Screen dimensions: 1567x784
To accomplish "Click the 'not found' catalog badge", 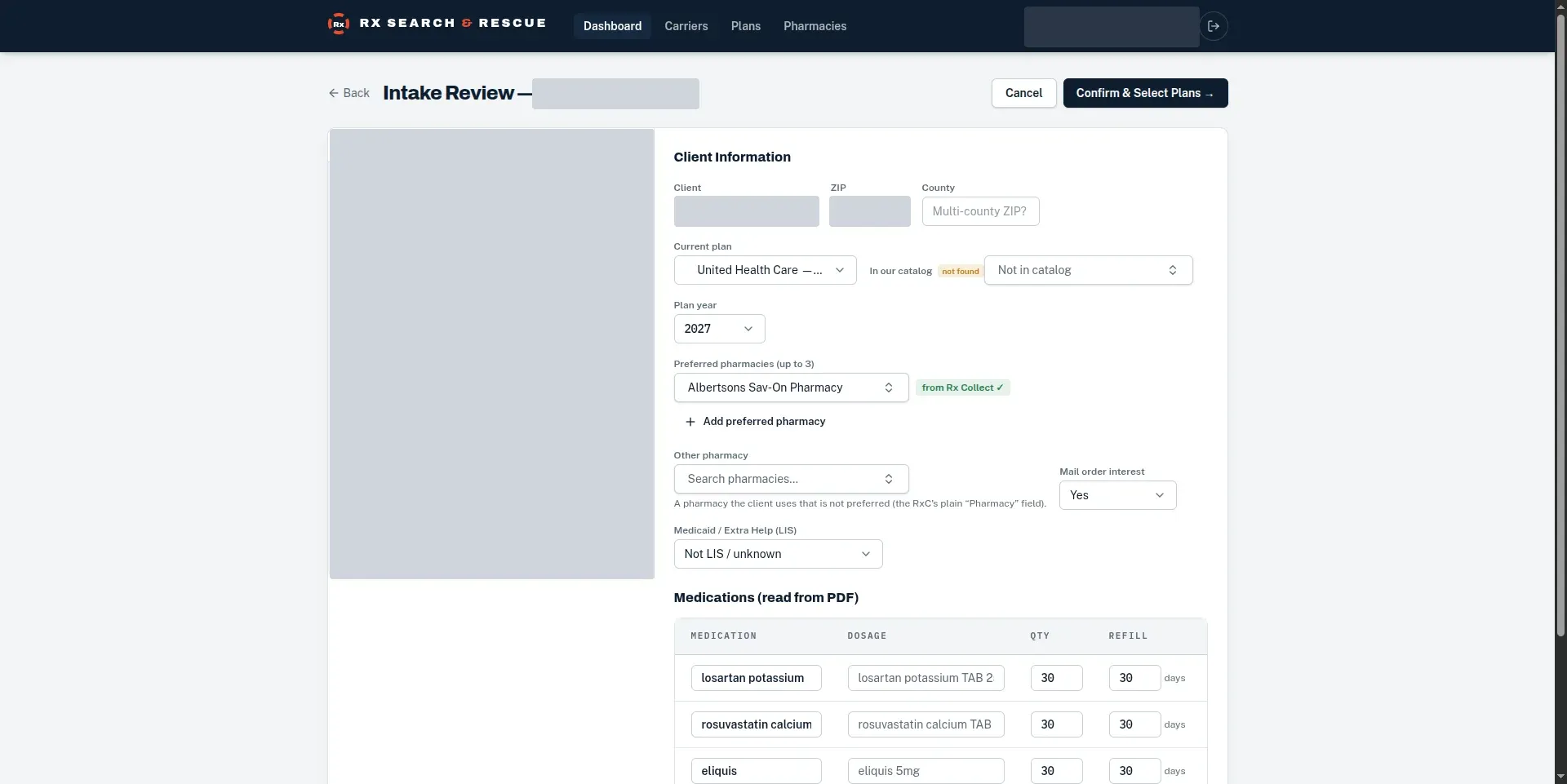I will (960, 271).
